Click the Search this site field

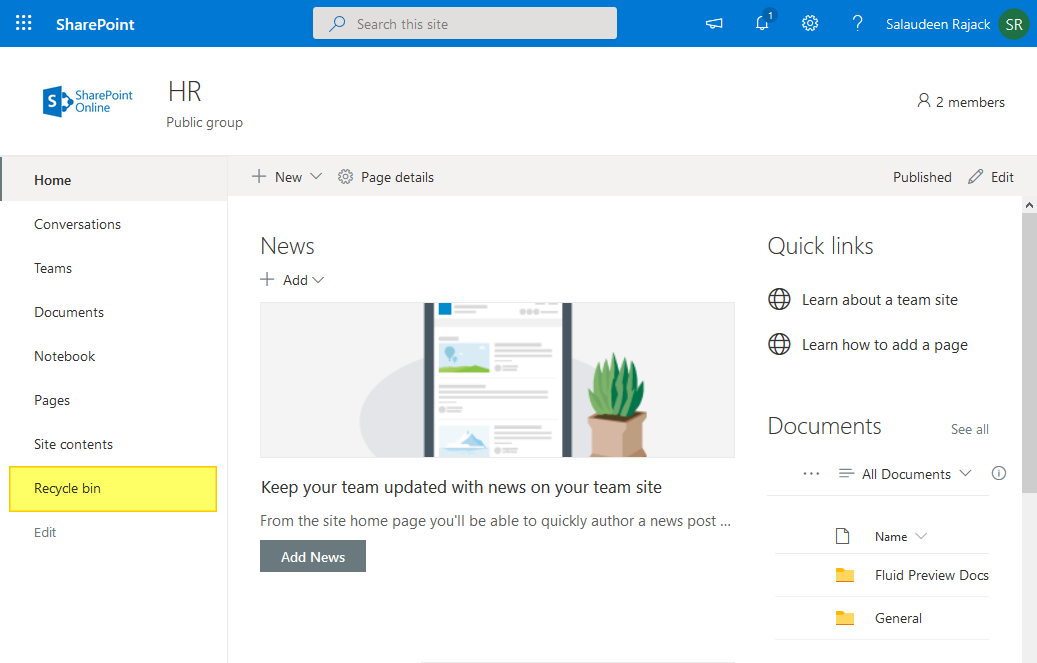[x=464, y=22]
